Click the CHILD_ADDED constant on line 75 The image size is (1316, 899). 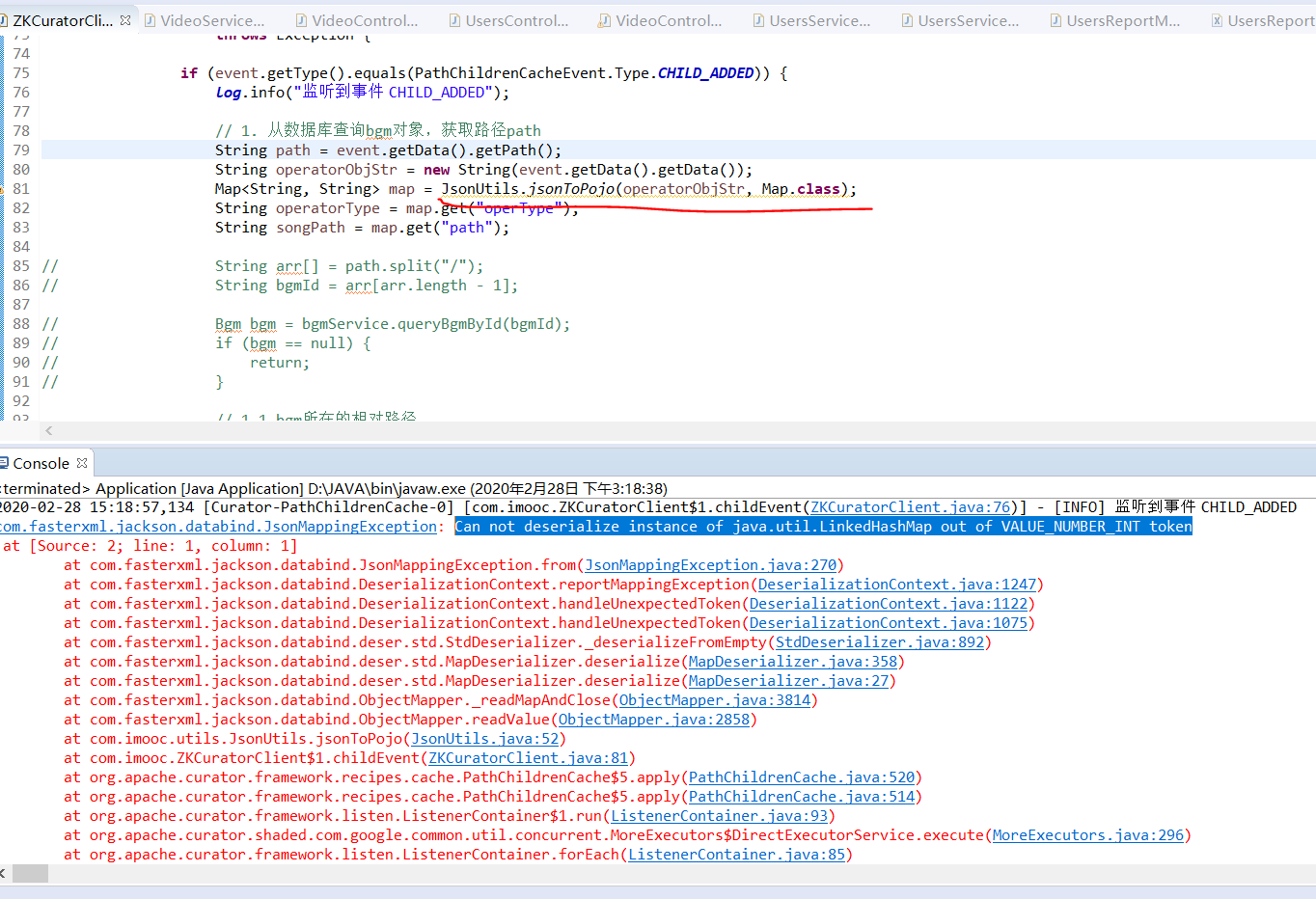(705, 73)
